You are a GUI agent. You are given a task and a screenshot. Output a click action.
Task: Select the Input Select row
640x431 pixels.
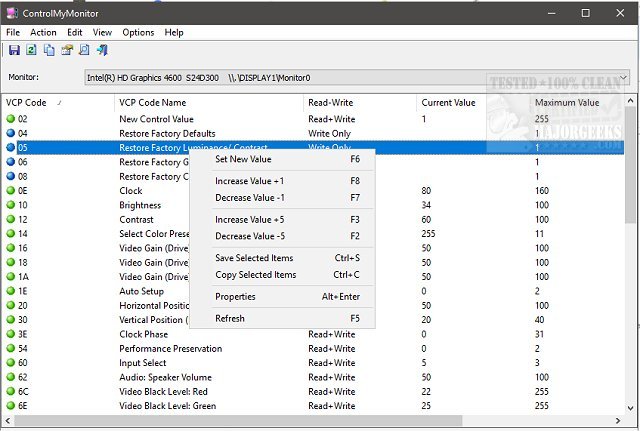144,363
